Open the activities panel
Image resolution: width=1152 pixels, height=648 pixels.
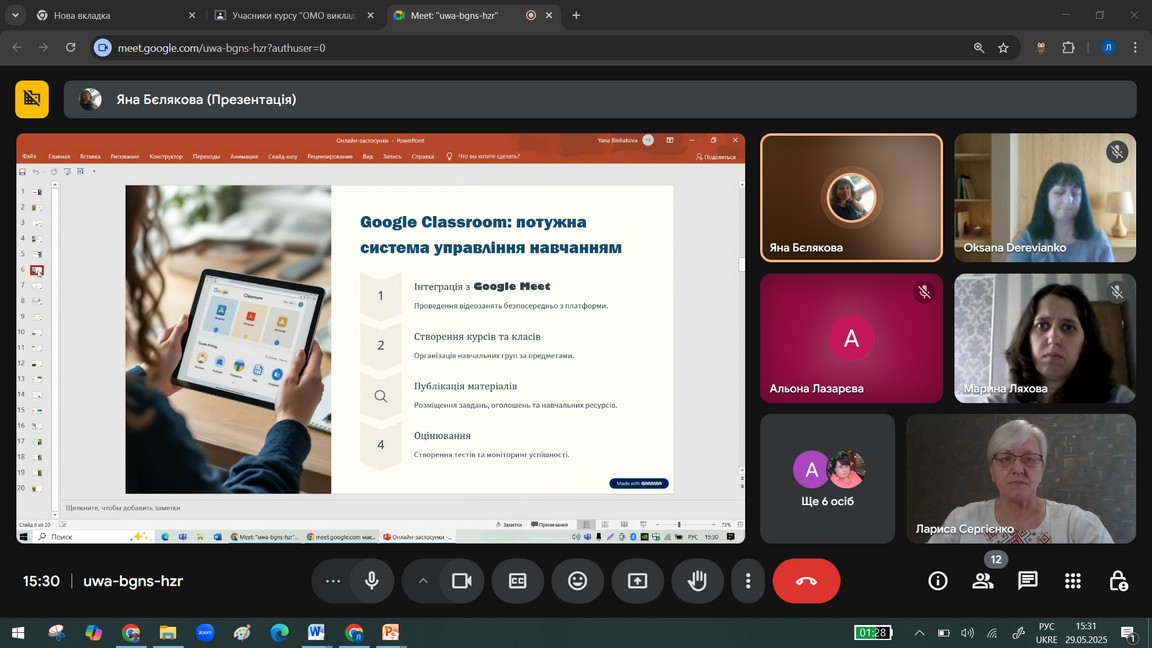[x=1073, y=580]
